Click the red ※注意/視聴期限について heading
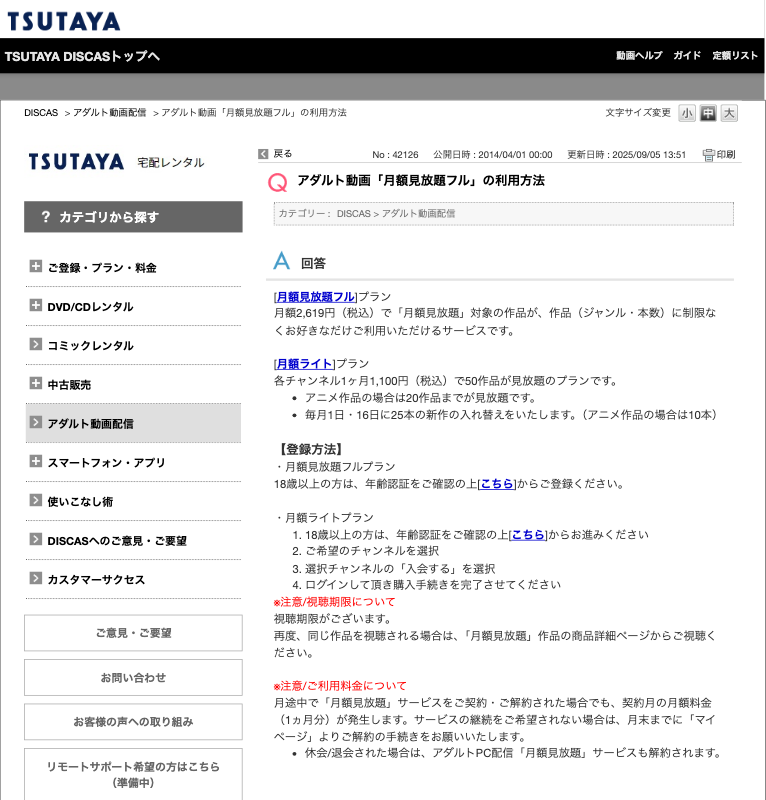766x800 pixels. coord(334,602)
